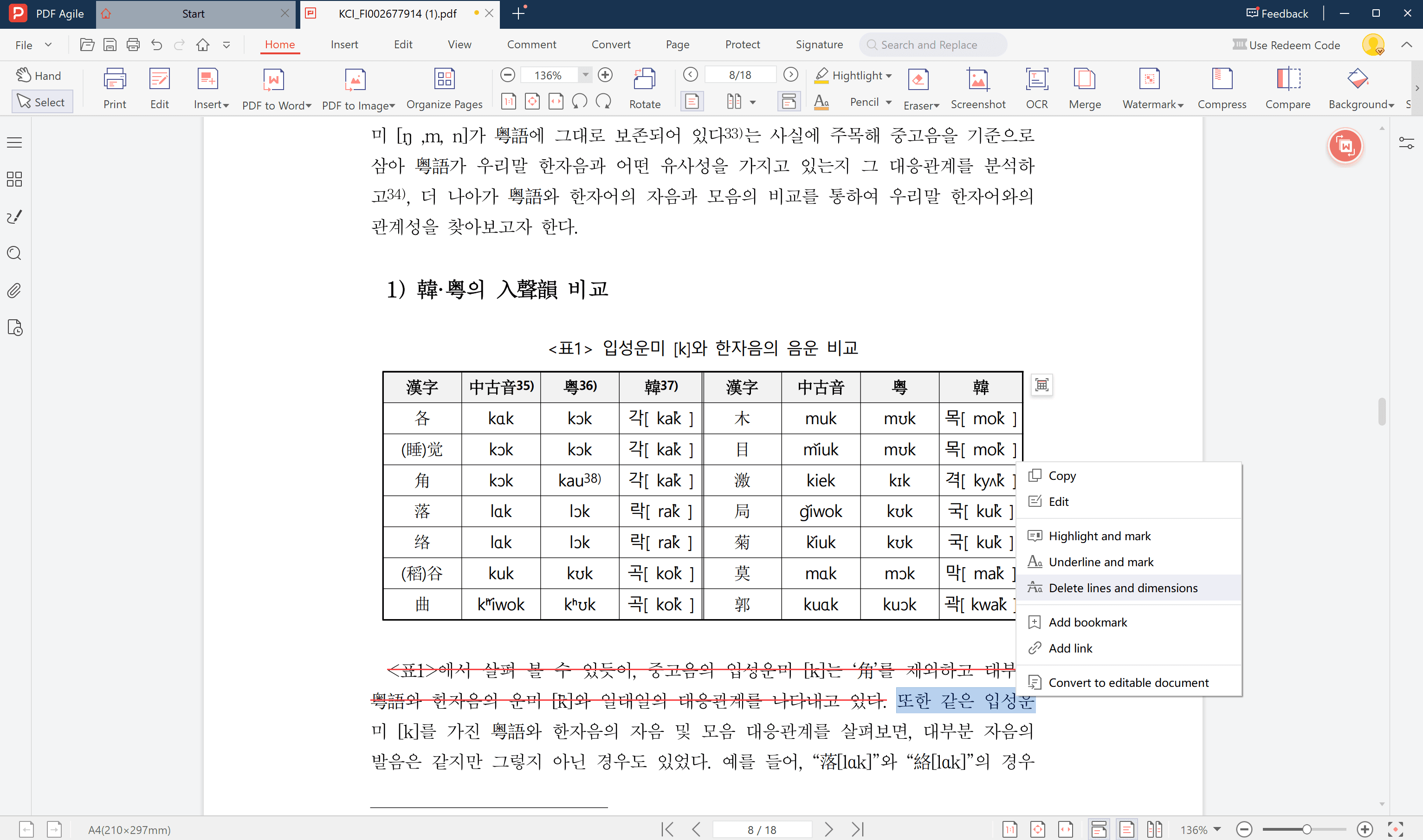Open the right properties panel sliders icon

coord(1407,143)
